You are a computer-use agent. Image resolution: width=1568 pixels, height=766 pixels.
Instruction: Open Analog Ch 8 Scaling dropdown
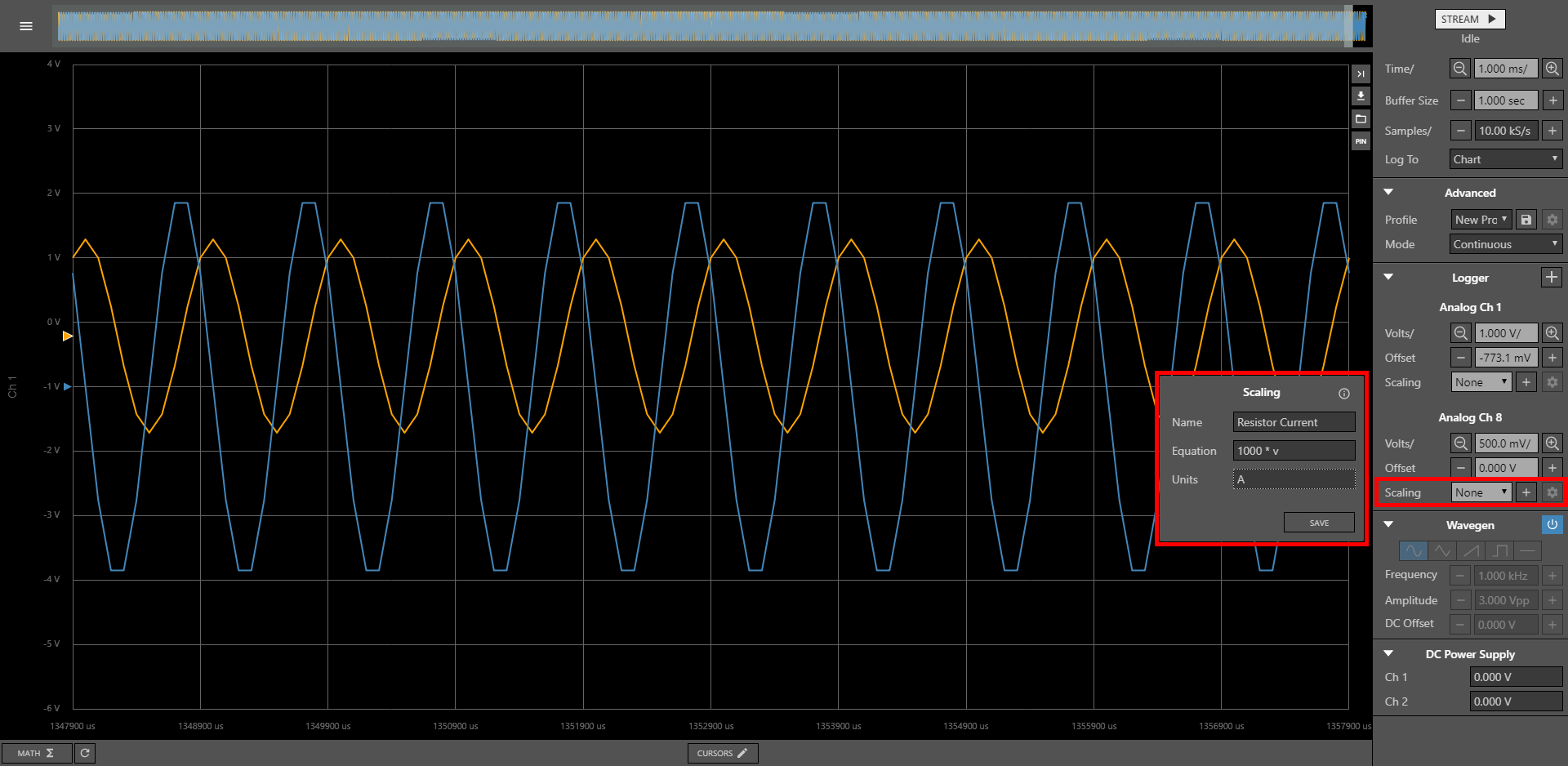coord(1481,492)
